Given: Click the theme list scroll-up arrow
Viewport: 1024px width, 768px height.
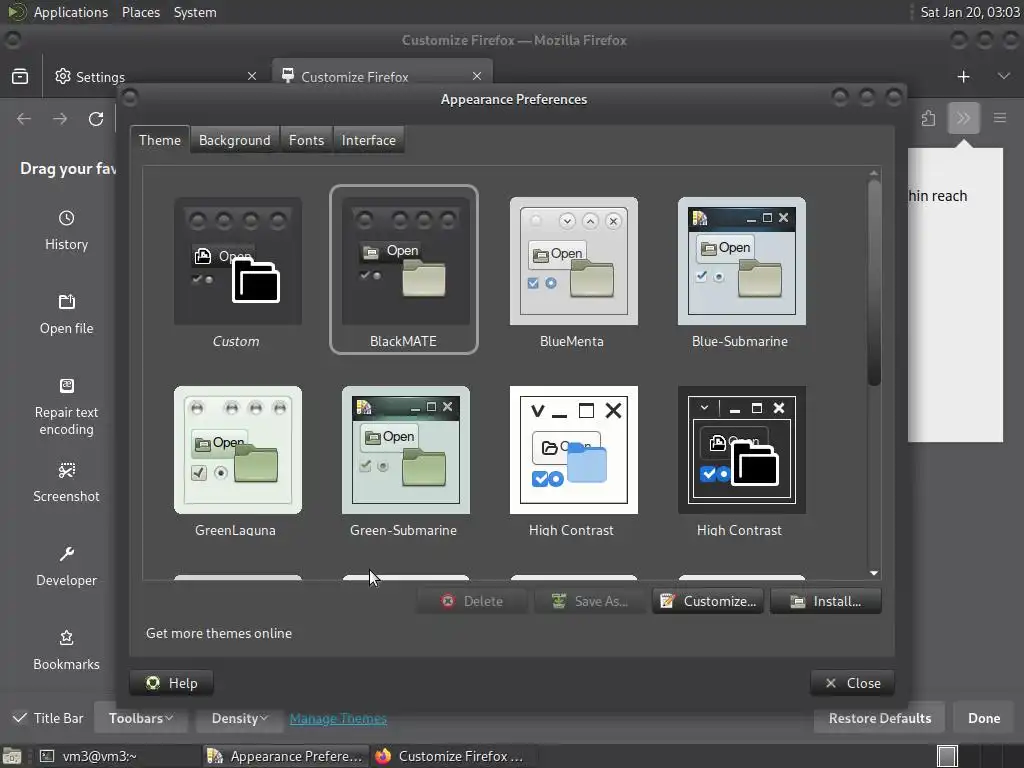Looking at the screenshot, I should point(874,173).
